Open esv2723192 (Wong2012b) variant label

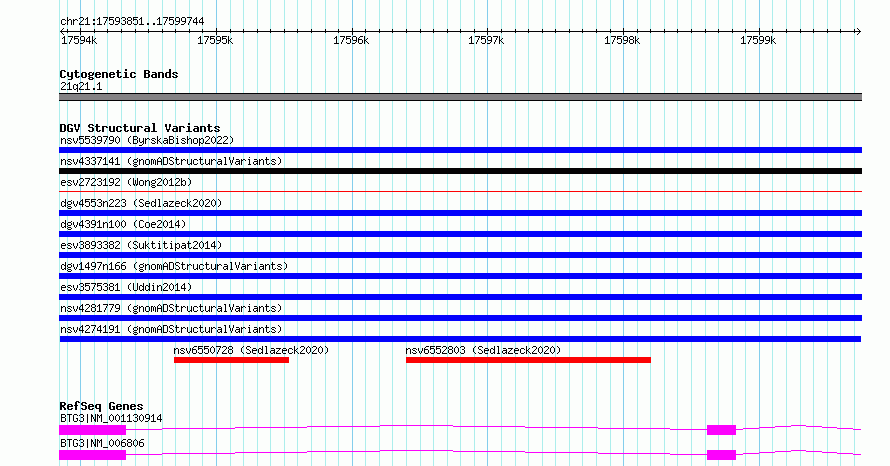point(126,182)
